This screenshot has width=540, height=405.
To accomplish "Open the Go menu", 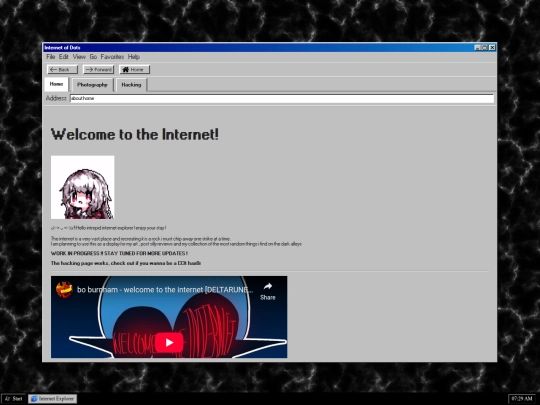I will 93,57.
